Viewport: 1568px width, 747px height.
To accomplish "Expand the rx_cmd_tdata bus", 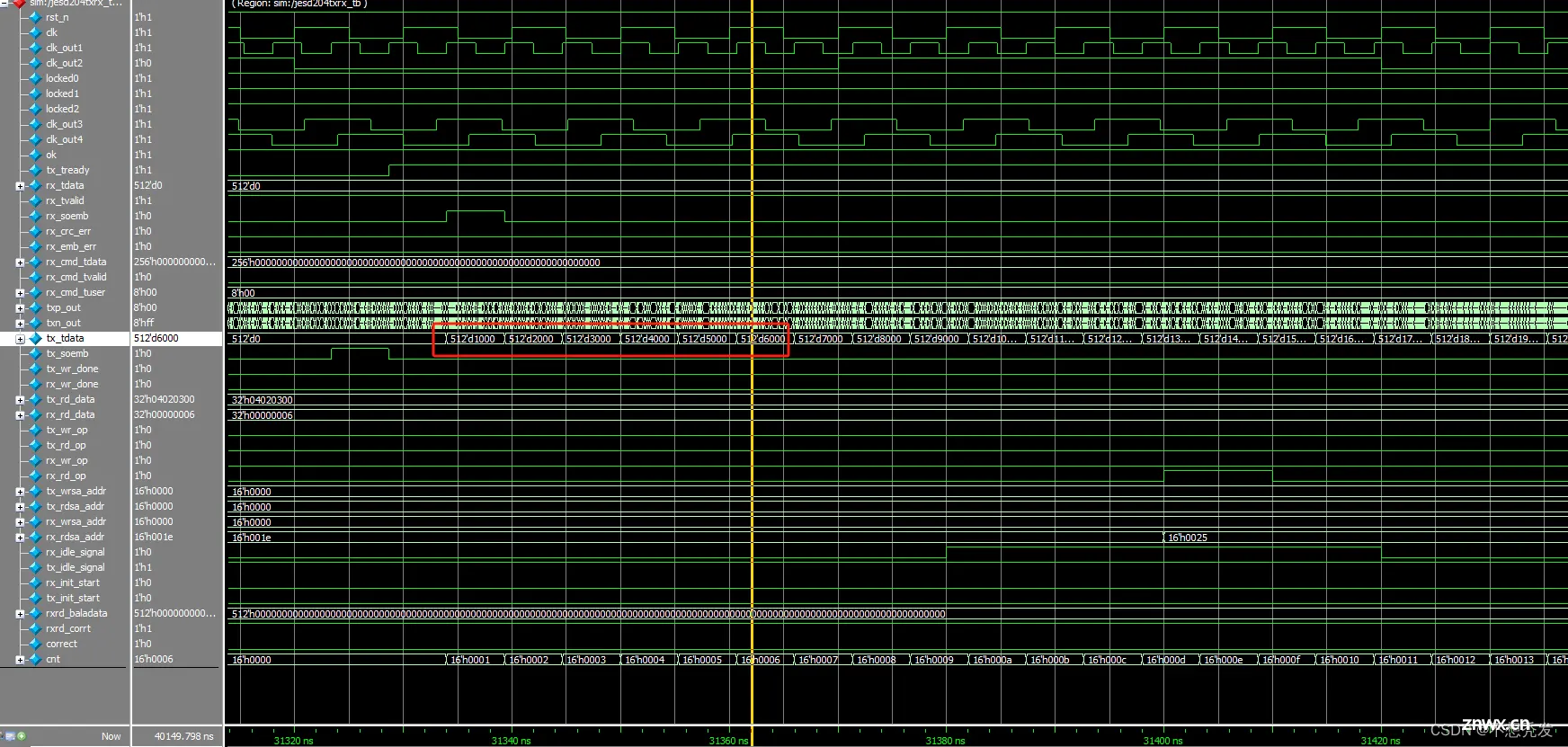I will pos(20,262).
